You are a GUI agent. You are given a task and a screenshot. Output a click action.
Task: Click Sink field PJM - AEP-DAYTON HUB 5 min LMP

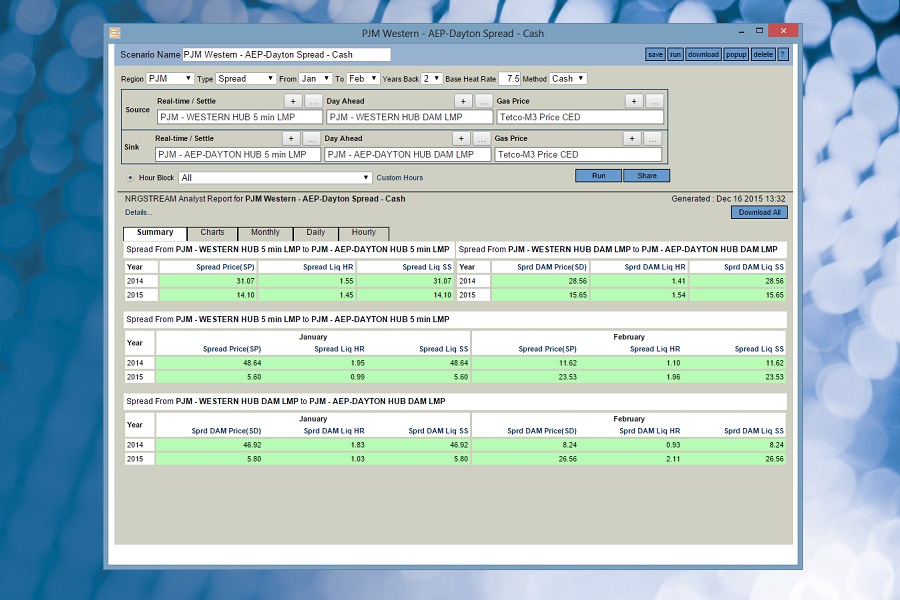239,154
